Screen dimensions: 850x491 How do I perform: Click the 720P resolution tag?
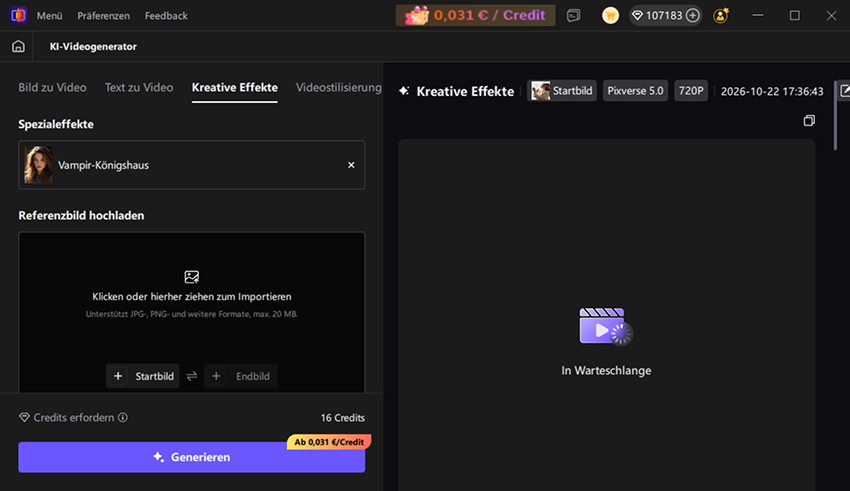(x=691, y=91)
